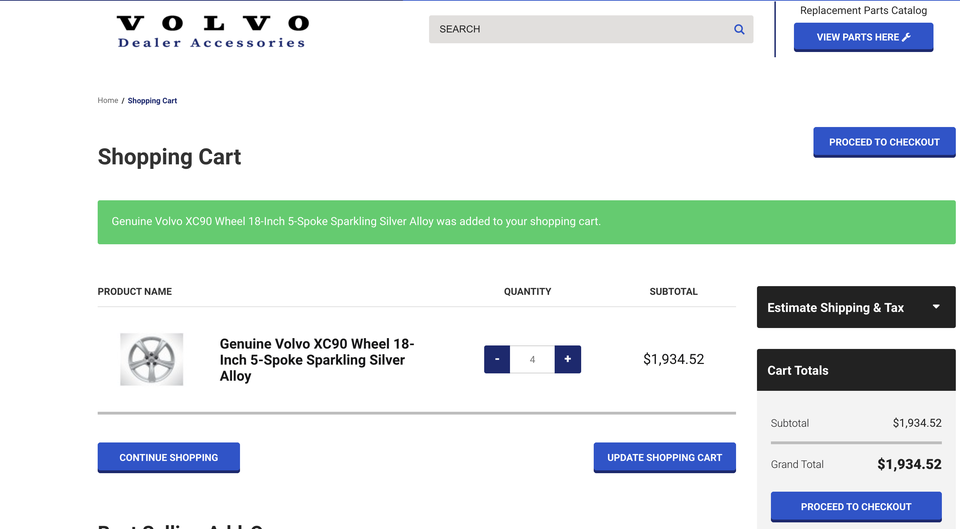
Task: Select the quantity field showing 4
Action: coord(532,359)
